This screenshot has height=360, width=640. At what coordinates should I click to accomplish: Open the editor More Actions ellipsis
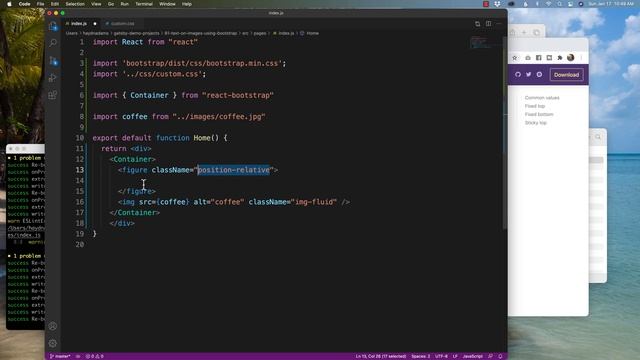tap(499, 24)
